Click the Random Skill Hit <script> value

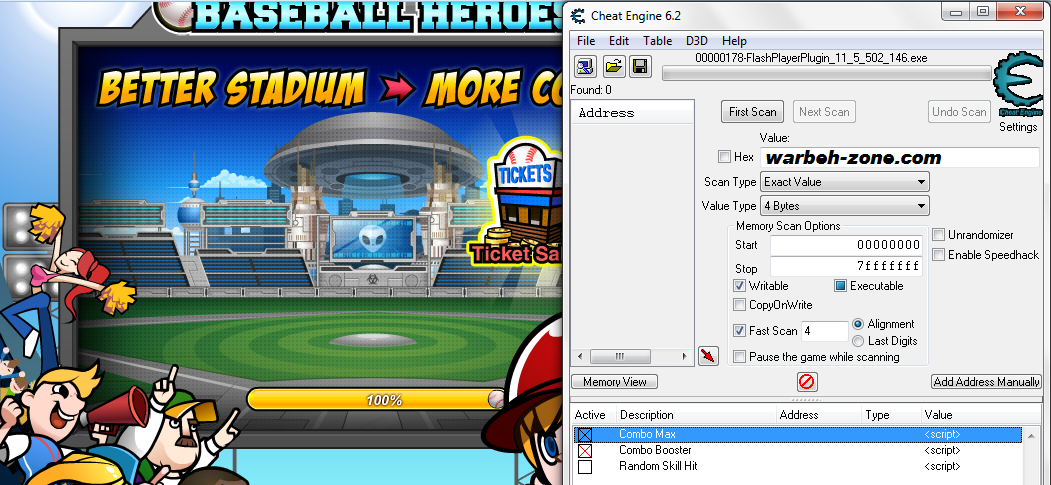pos(942,466)
